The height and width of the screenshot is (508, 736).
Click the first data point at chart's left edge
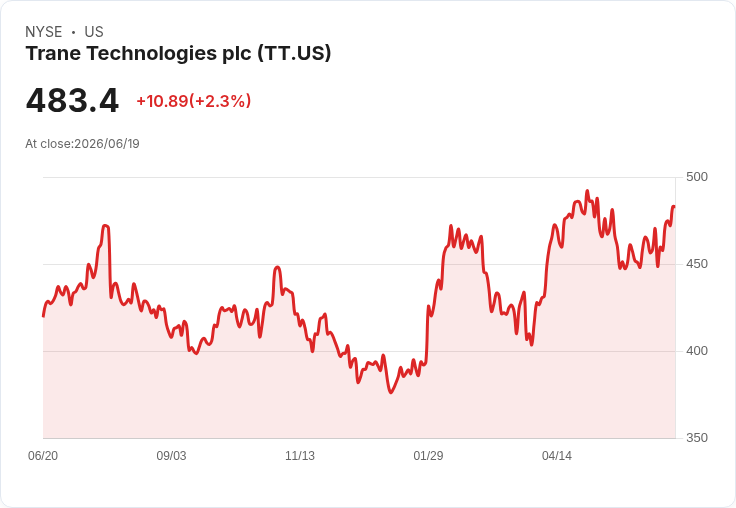click(x=44, y=316)
